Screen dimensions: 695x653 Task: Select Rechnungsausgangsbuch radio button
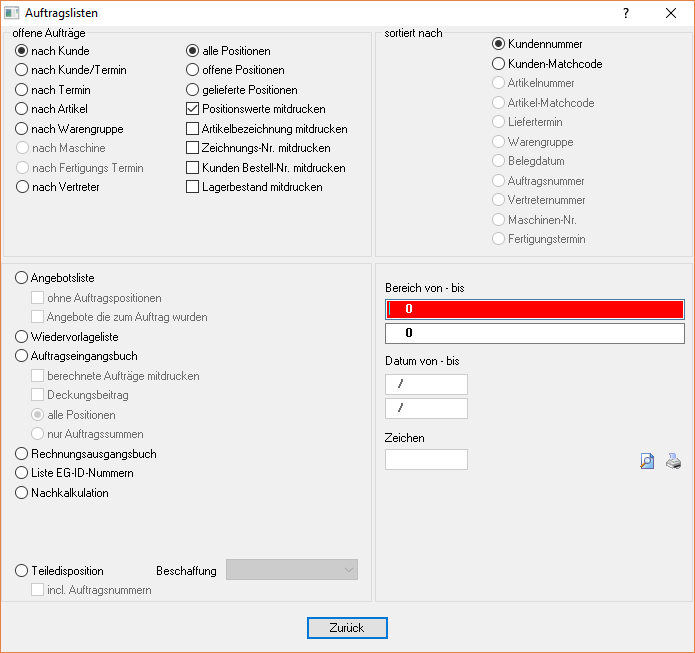22,454
